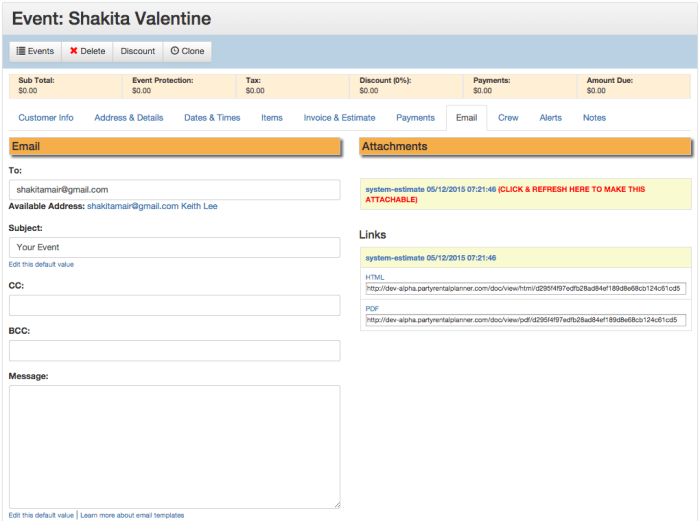Click inside the To email field
Screen dimensions: 700x521
174,189
